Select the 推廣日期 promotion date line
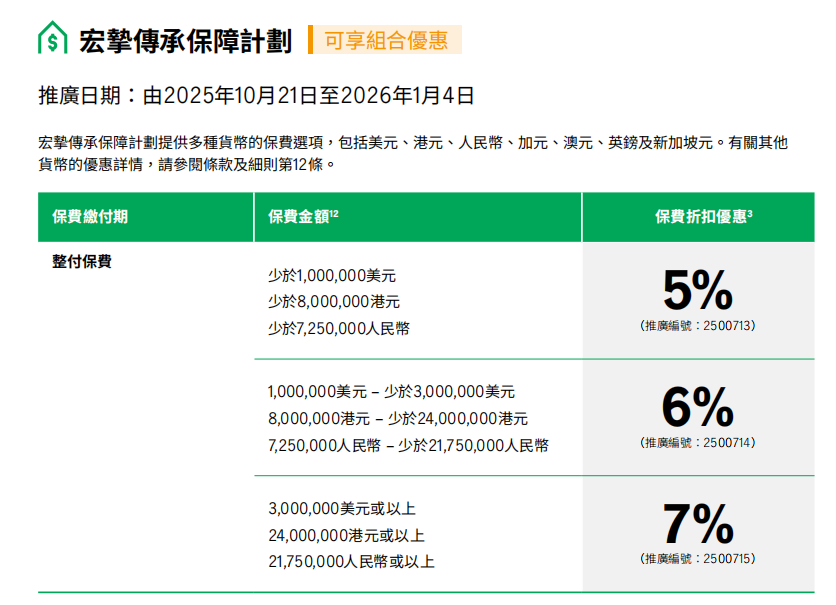The width and height of the screenshot is (836, 605). point(256,96)
